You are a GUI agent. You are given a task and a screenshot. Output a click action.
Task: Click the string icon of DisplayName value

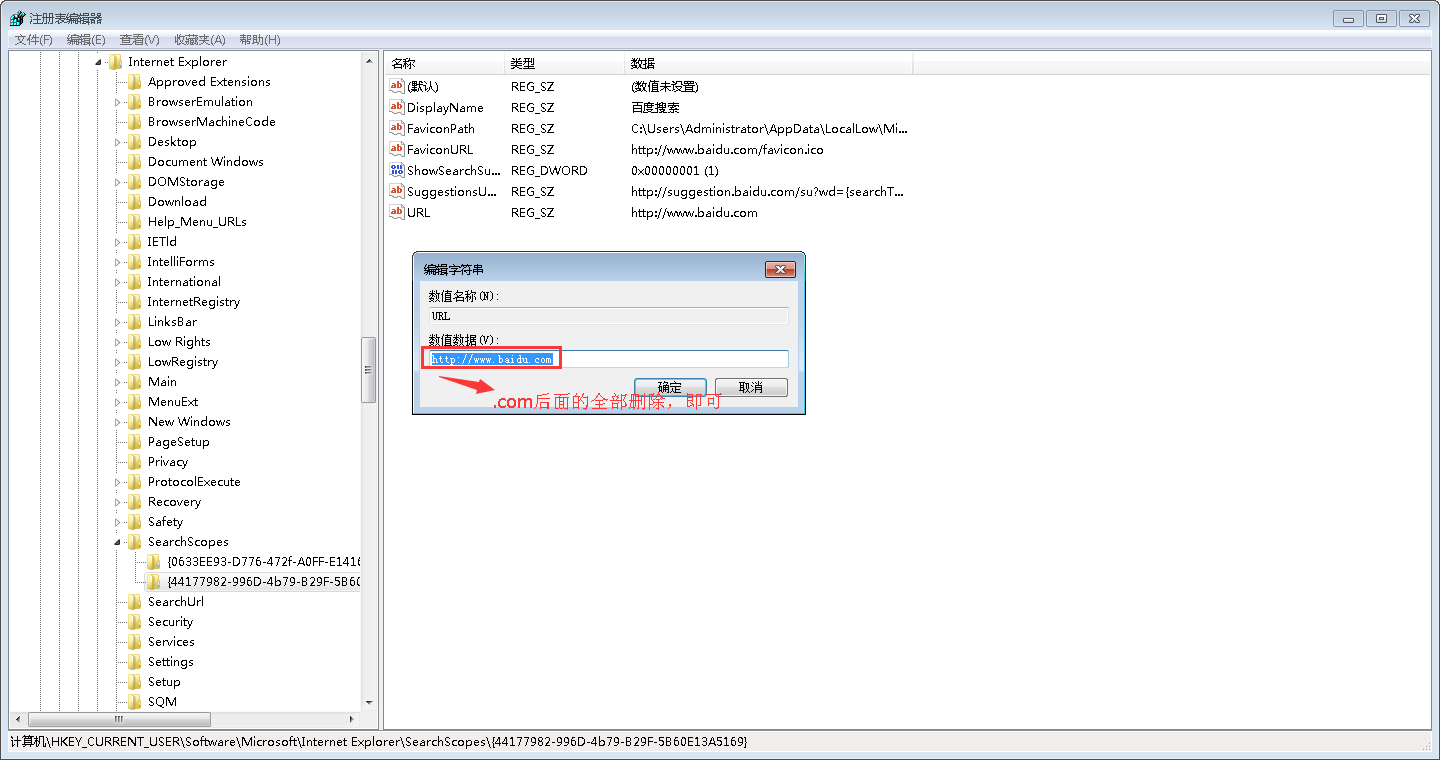[397, 107]
